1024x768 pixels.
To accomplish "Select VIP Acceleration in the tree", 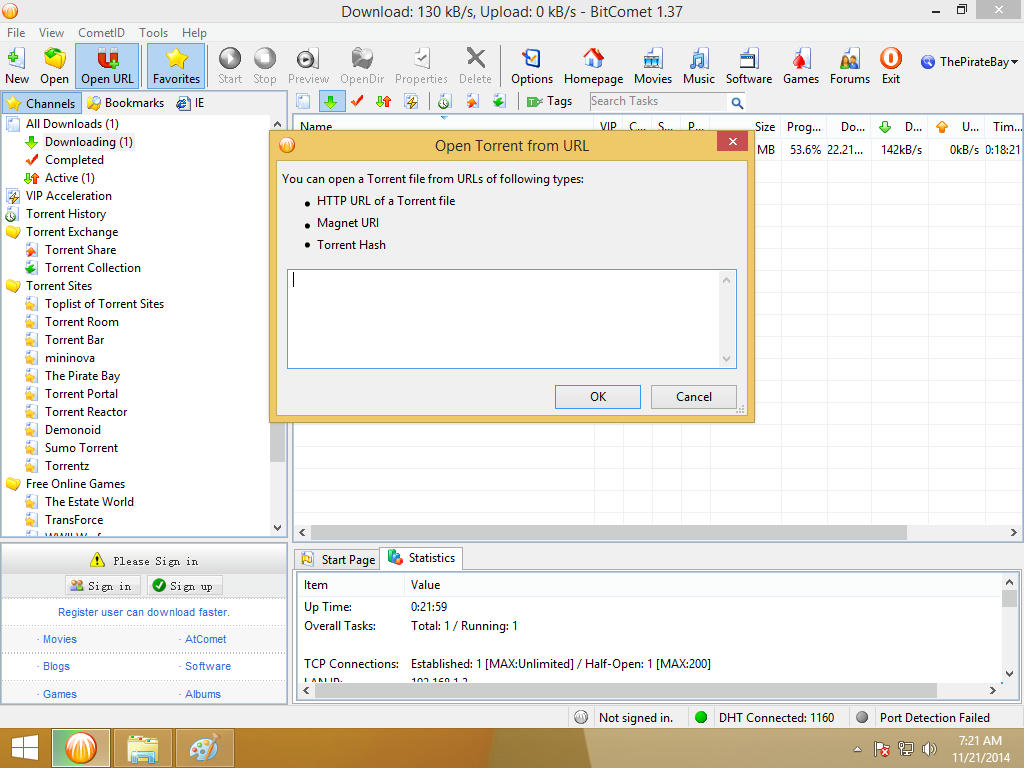I will tap(69, 195).
